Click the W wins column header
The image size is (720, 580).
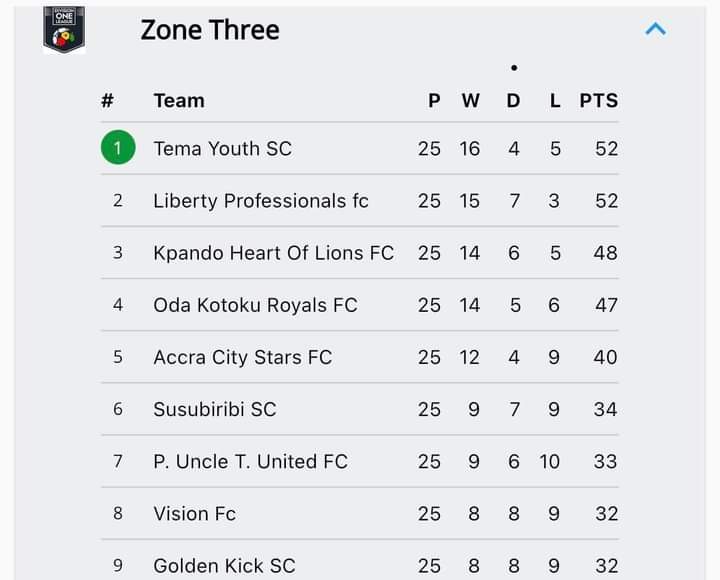(471, 101)
